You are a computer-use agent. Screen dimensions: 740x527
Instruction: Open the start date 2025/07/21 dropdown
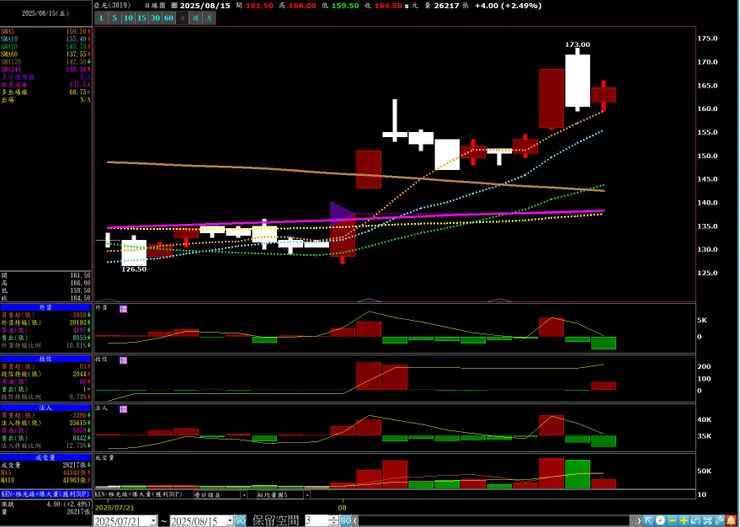click(153, 521)
